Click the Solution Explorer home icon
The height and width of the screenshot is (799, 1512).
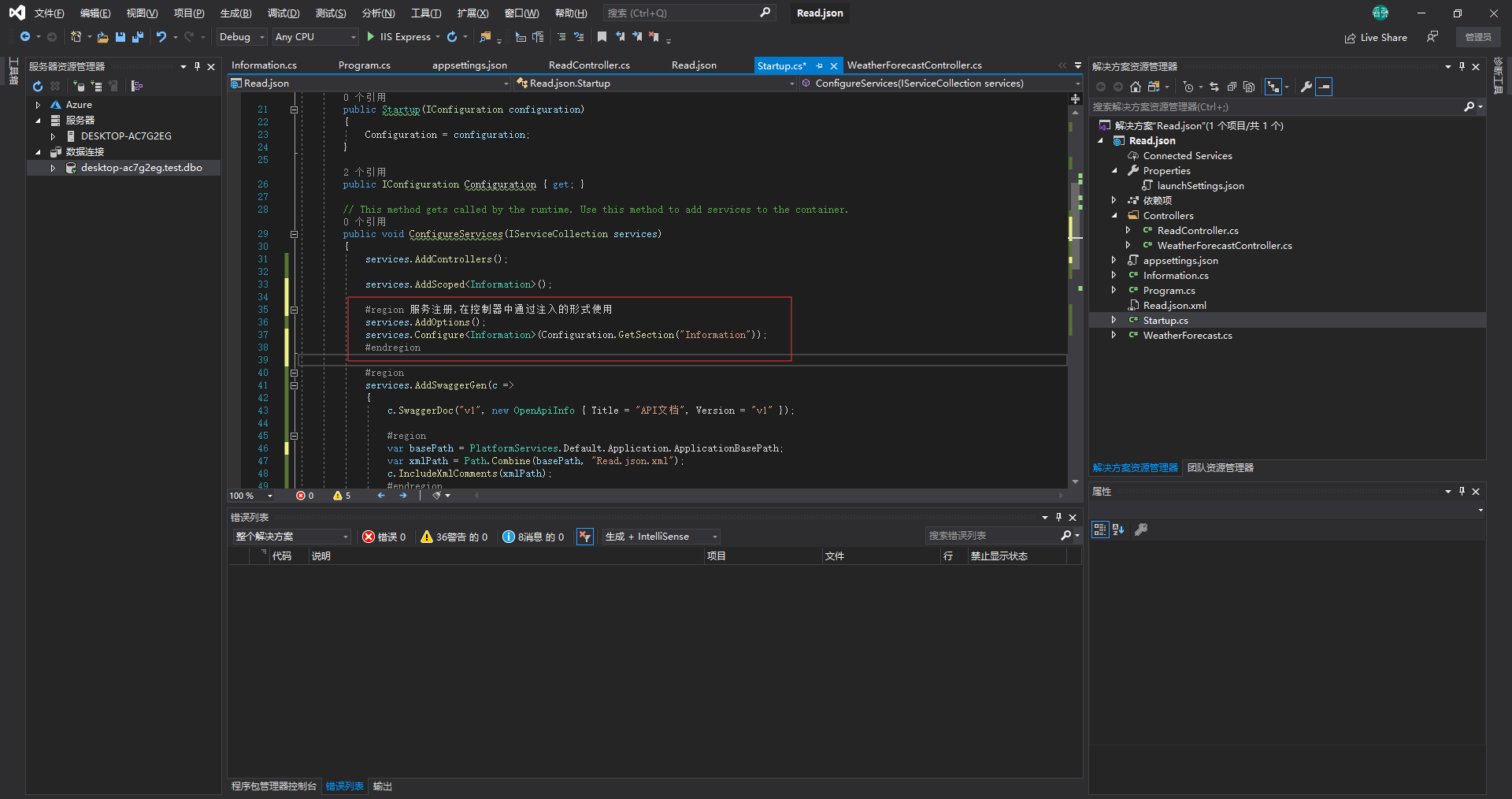tap(1135, 87)
